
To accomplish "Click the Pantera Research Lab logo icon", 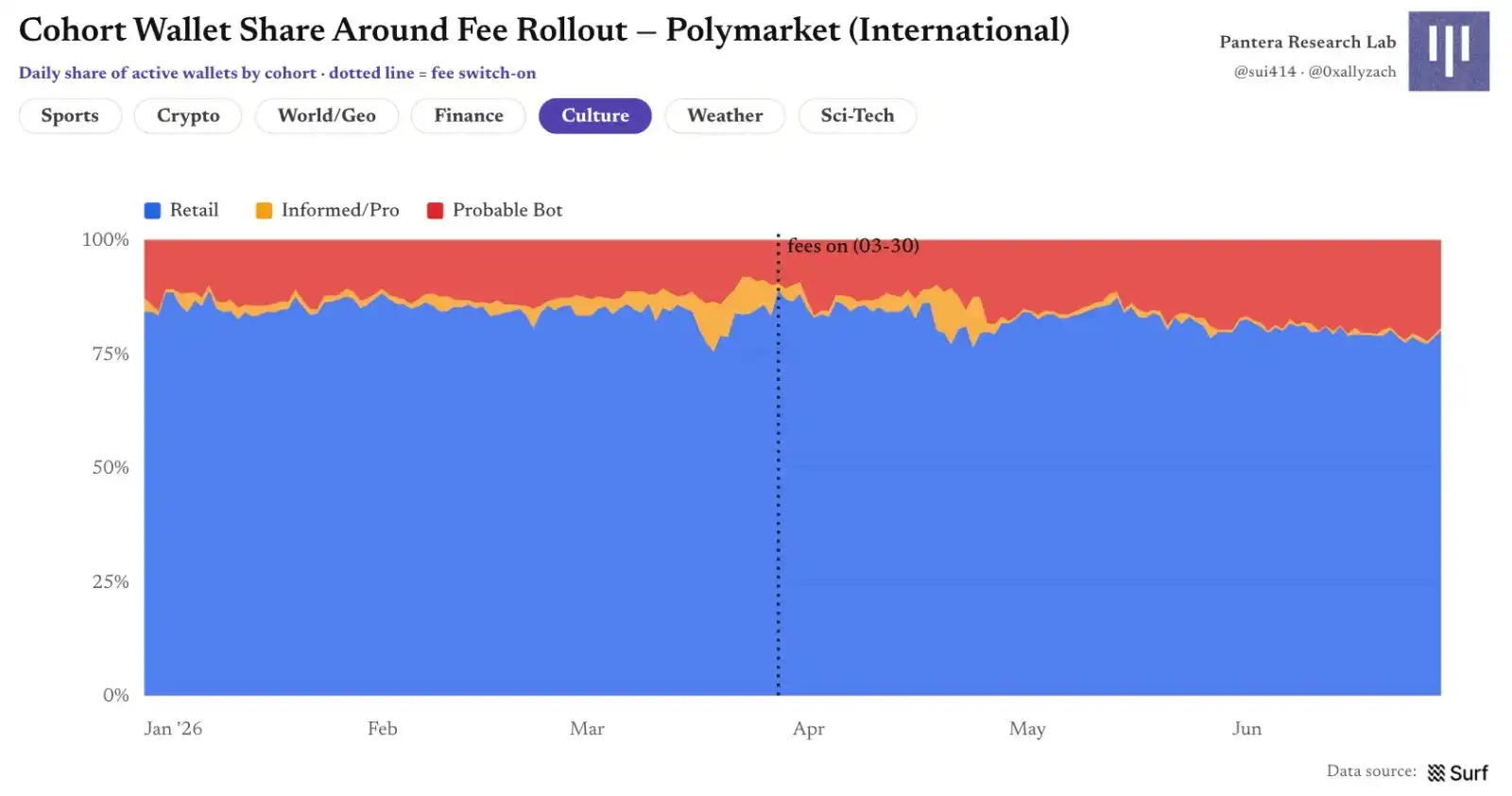I will pyautogui.click(x=1449, y=51).
